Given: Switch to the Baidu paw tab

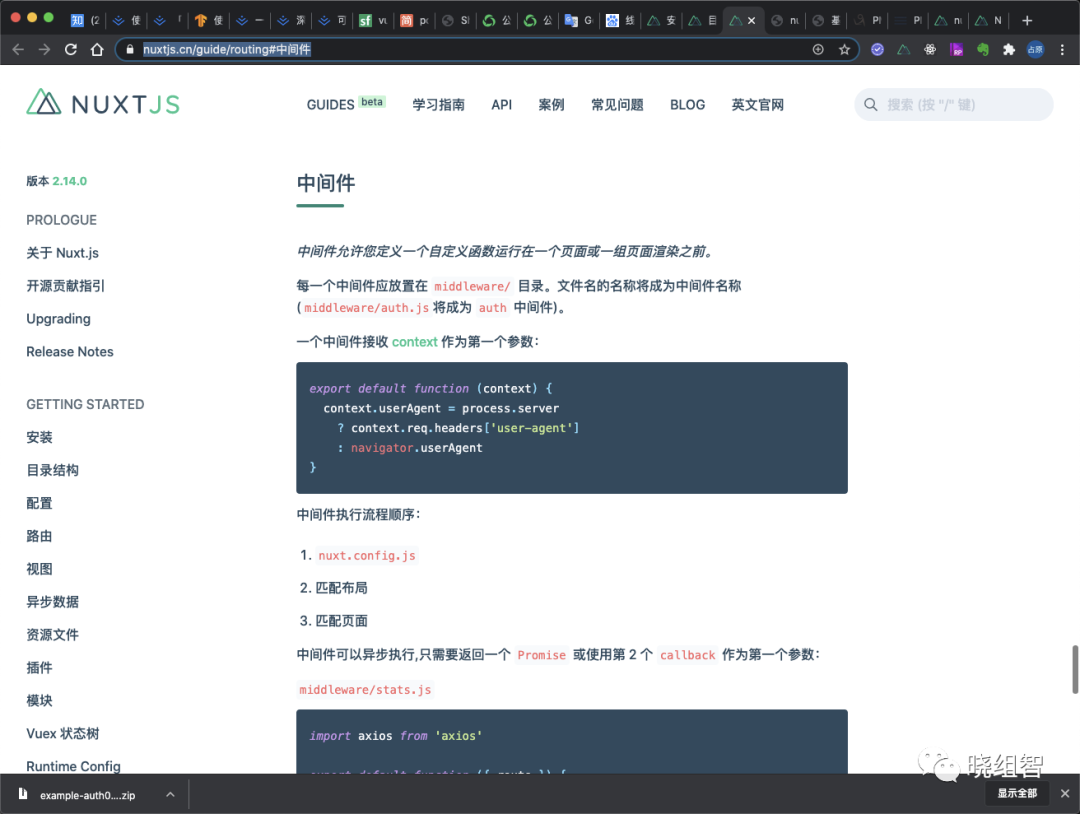Looking at the screenshot, I should coord(620,21).
